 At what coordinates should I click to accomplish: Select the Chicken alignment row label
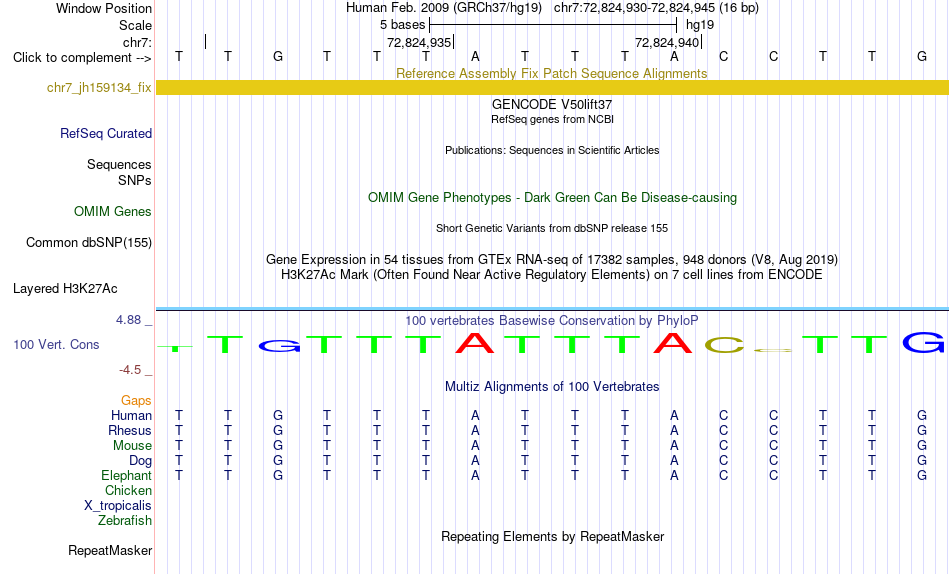(128, 490)
